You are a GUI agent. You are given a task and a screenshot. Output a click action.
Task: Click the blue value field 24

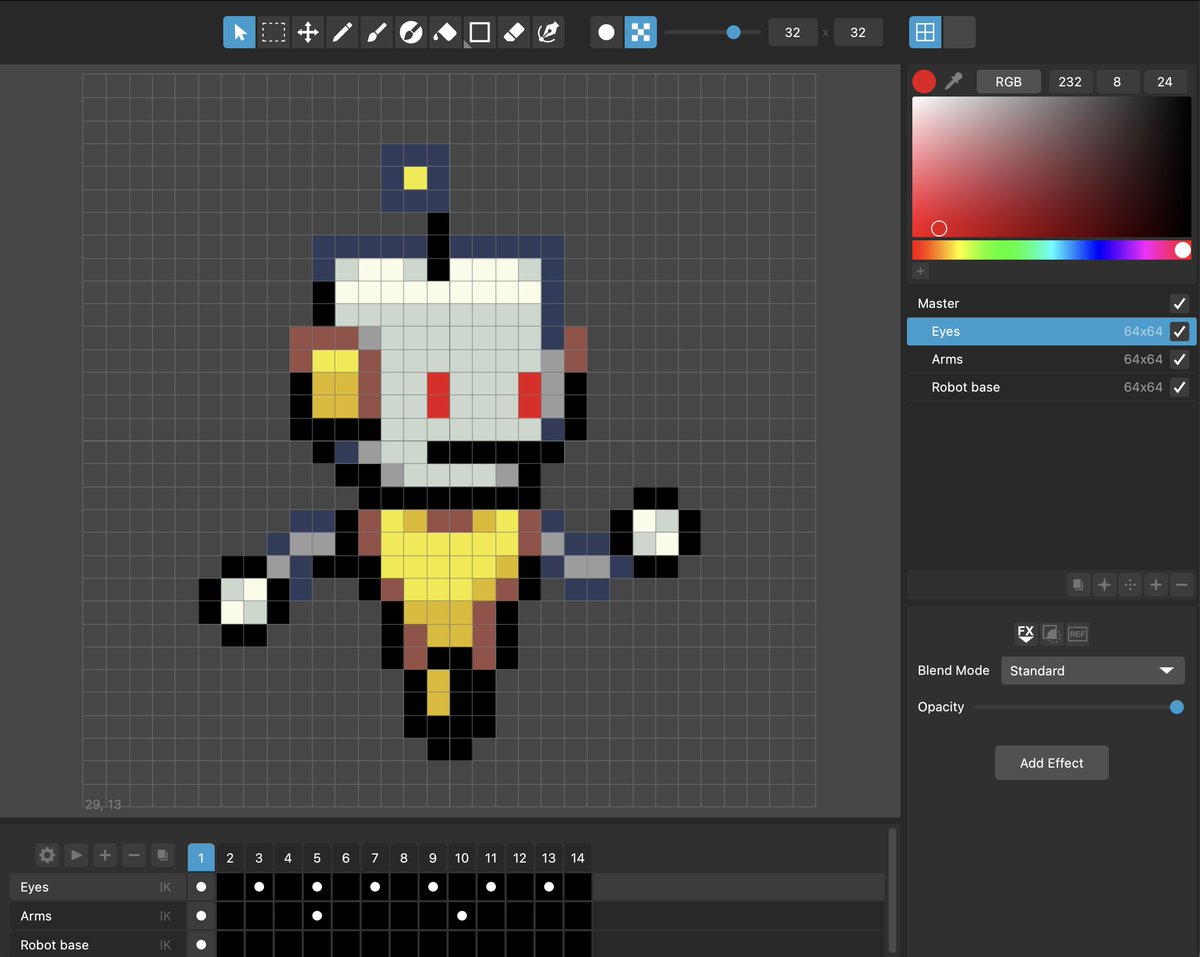point(1165,82)
